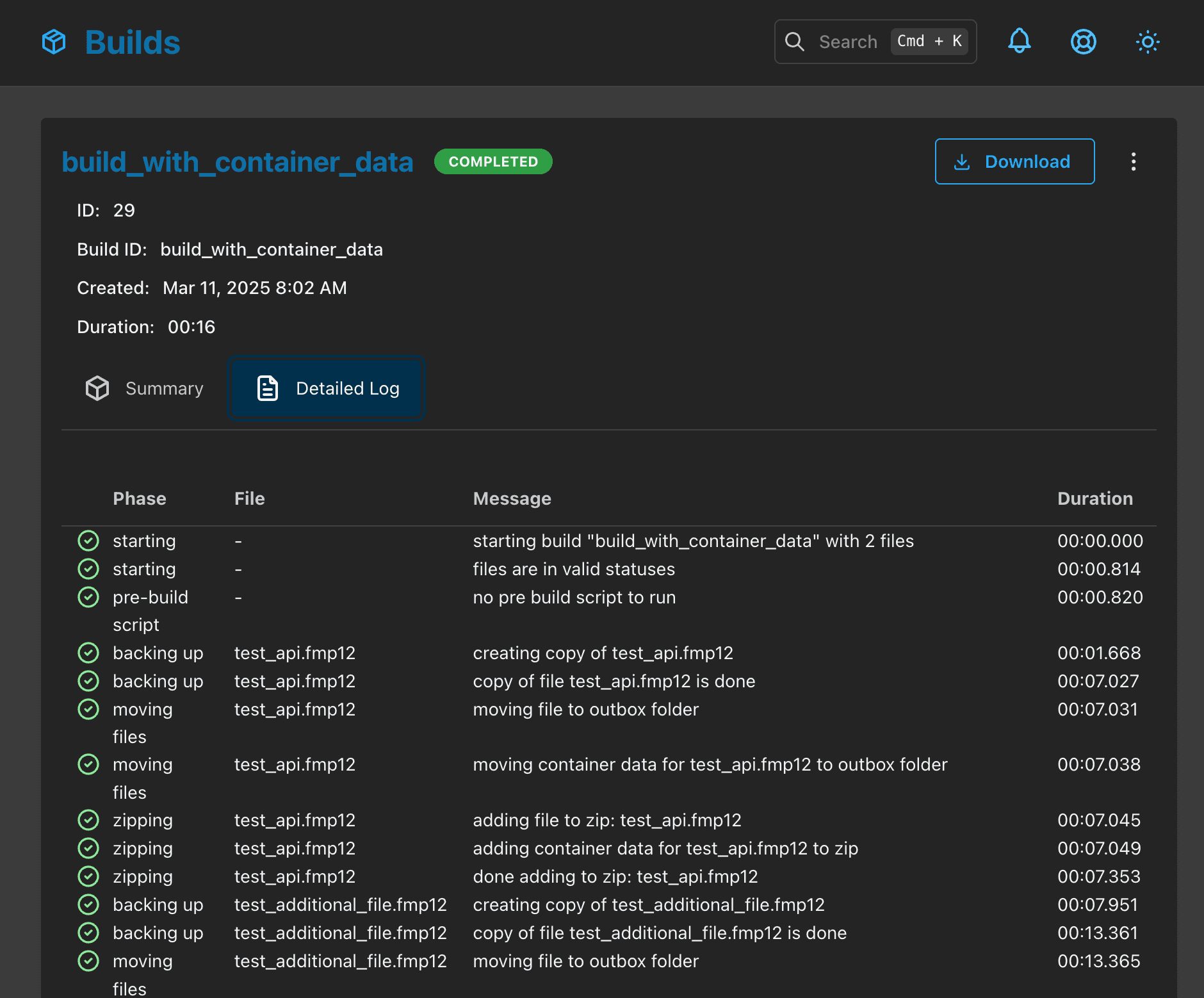Toggle light theme with the sun icon

tap(1147, 42)
